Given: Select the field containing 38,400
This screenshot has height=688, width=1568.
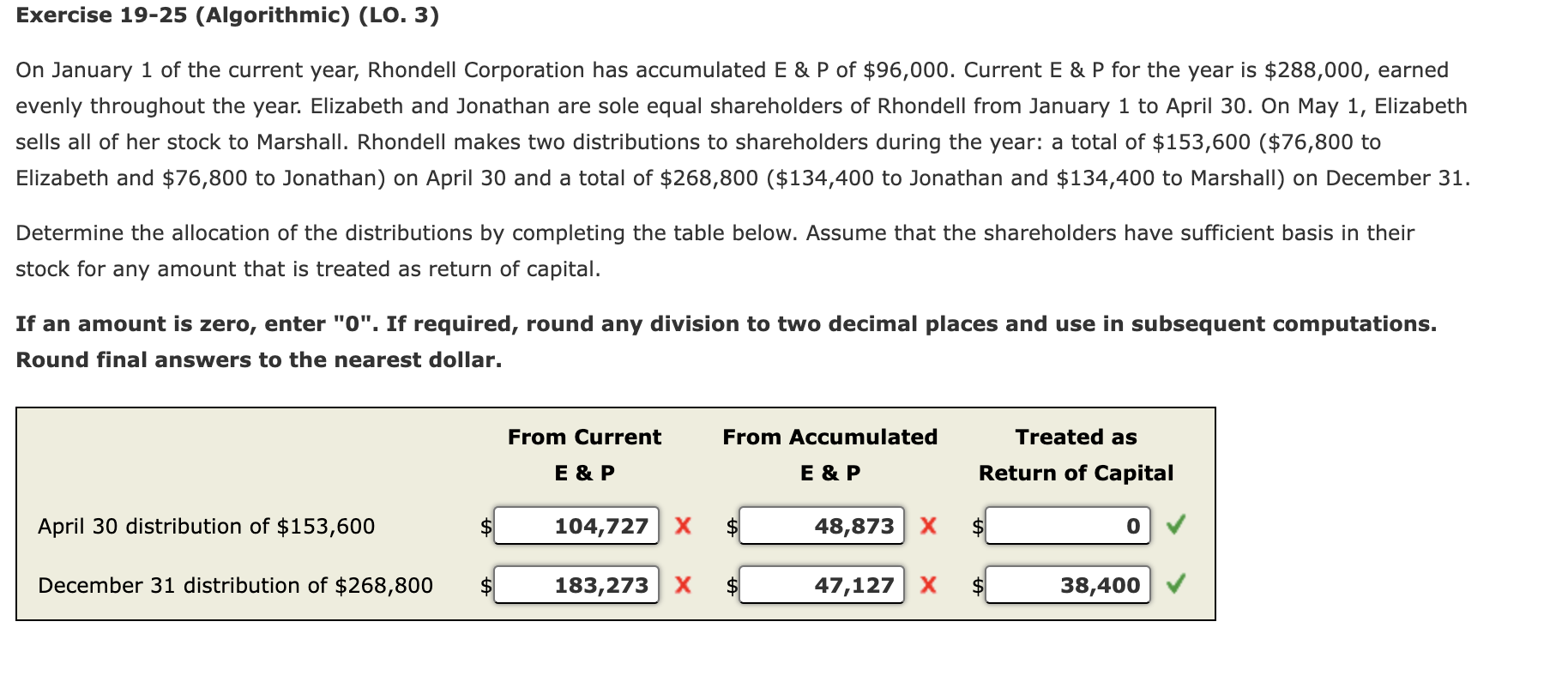Looking at the screenshot, I should coord(1068,586).
